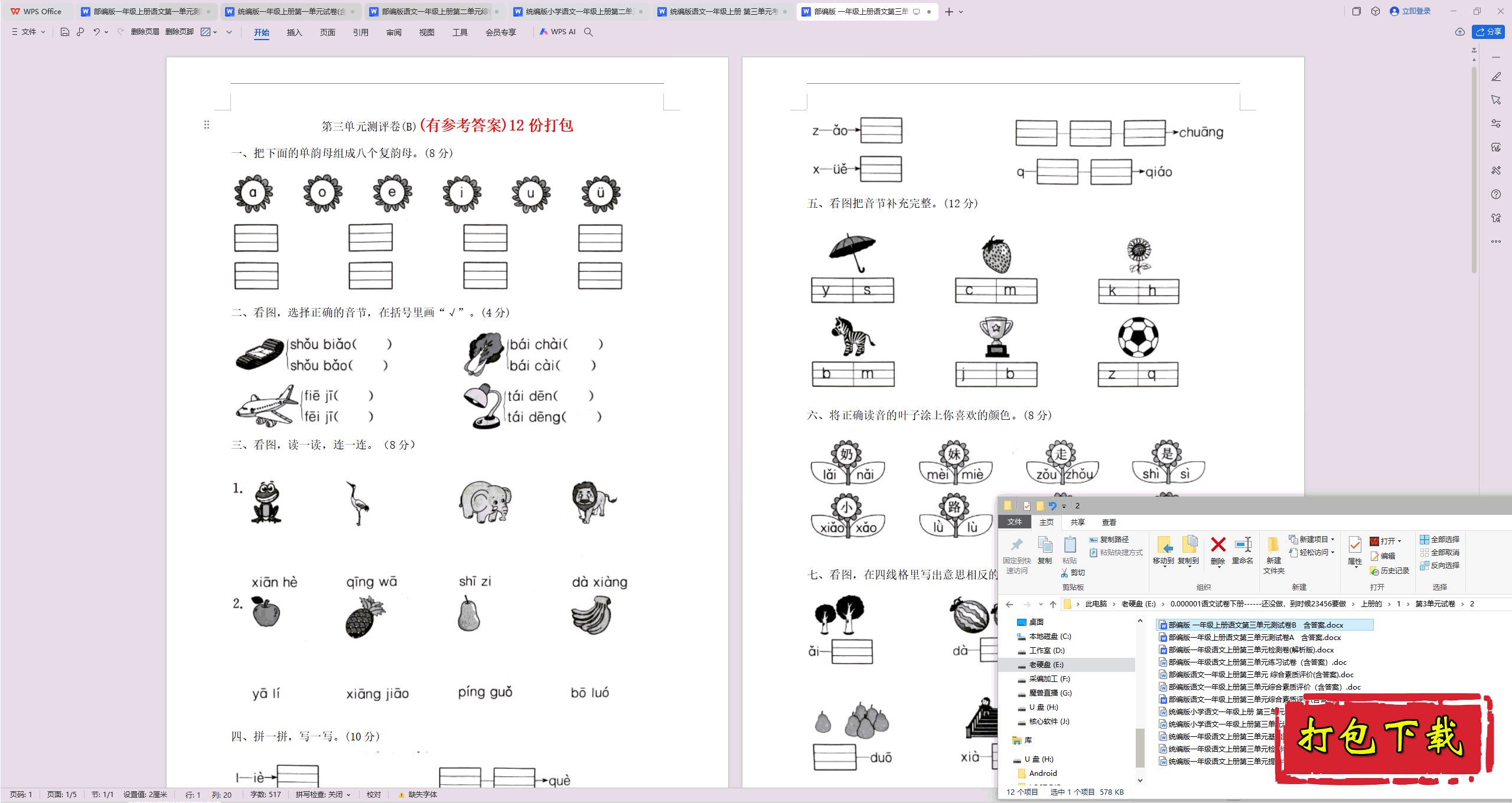Switch to document tab 统编版一年级上册第一单元试卷
The image size is (1512, 803).
point(290,12)
